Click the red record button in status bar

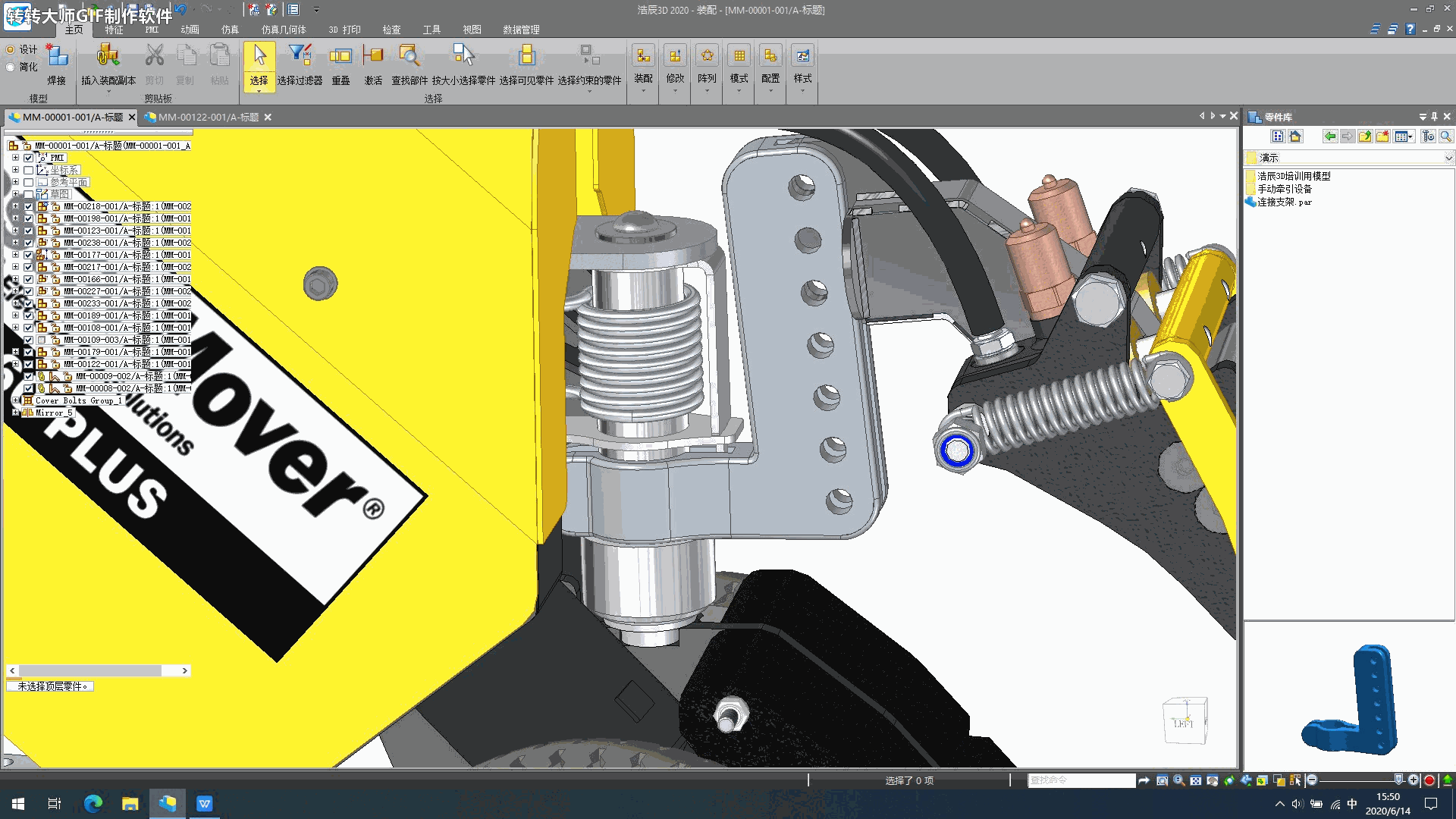(1429, 780)
